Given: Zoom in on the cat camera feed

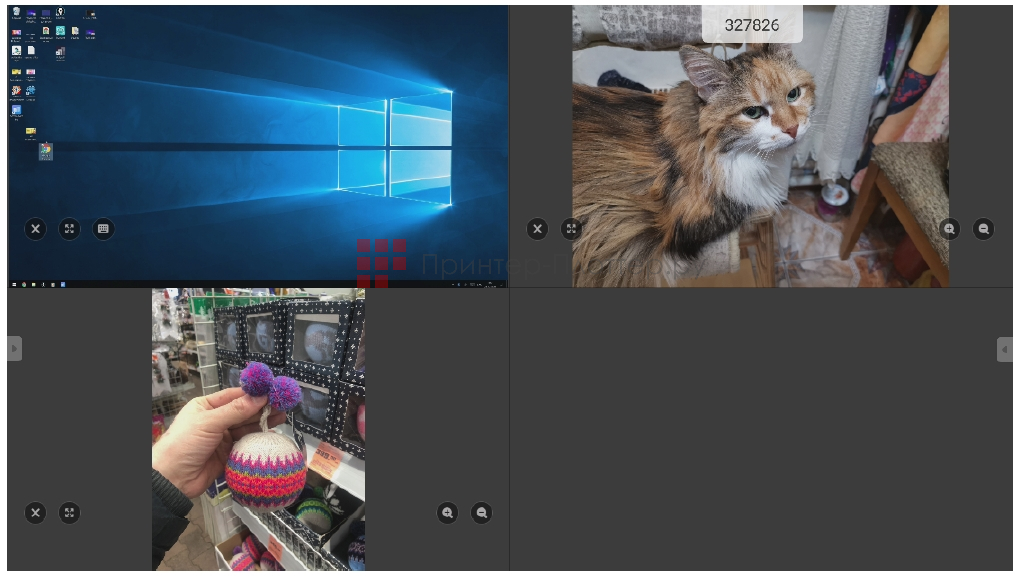Looking at the screenshot, I should click(x=948, y=229).
